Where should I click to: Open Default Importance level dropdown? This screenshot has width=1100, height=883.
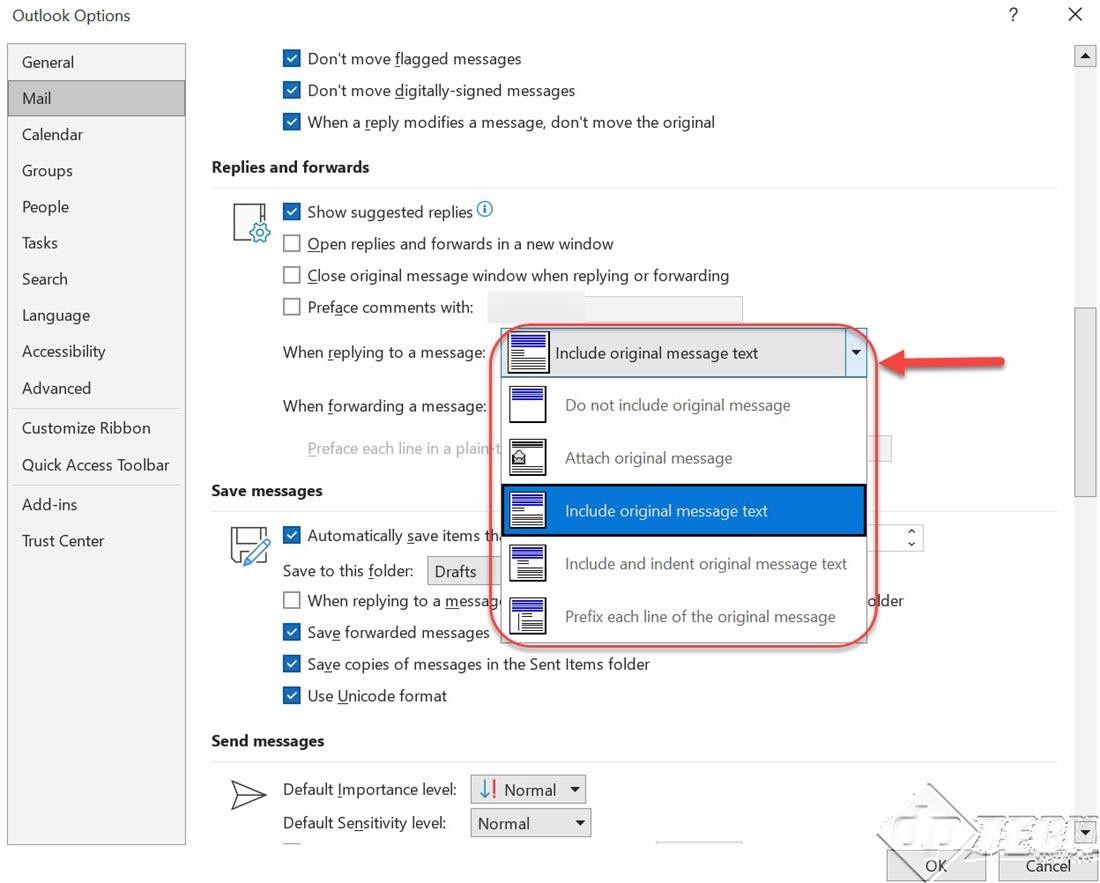click(x=528, y=789)
